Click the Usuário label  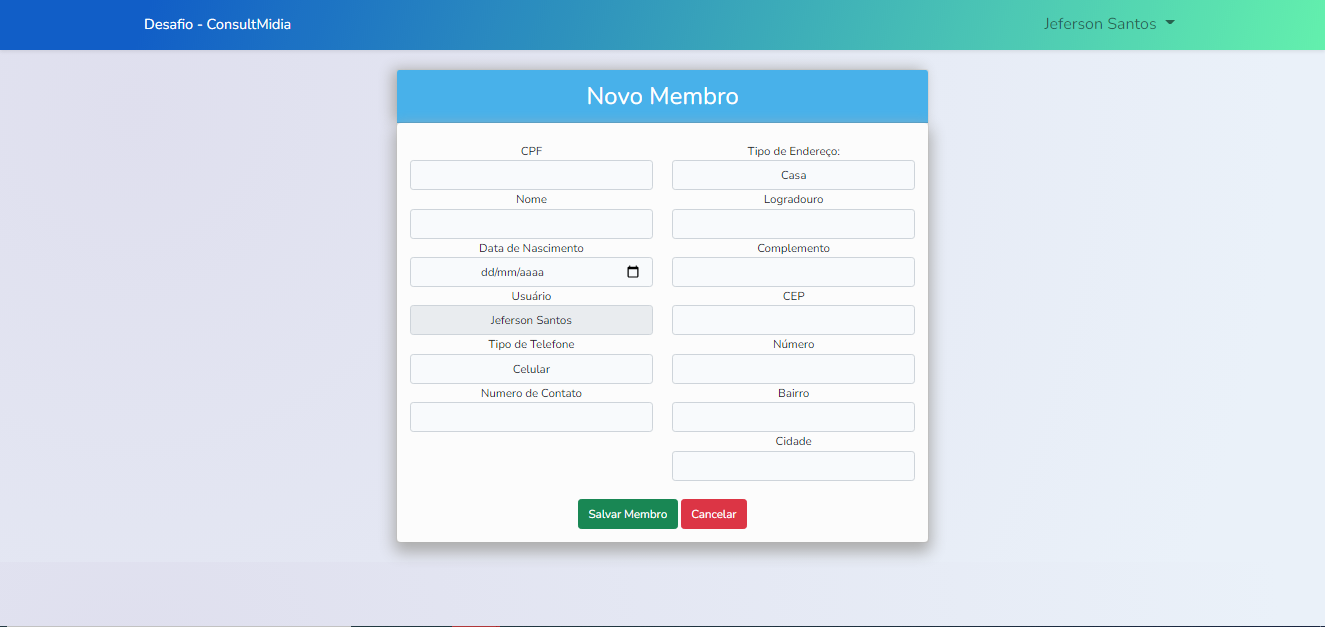pos(531,296)
